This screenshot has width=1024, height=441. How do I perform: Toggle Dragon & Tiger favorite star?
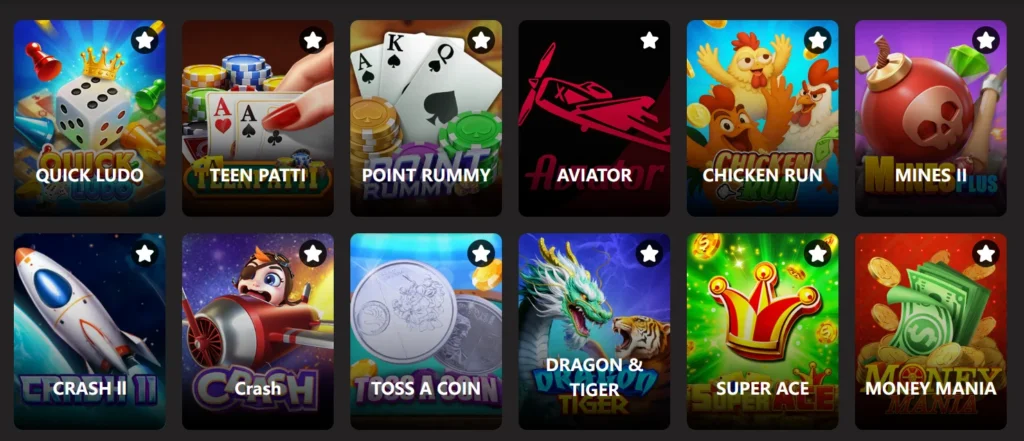click(x=649, y=253)
